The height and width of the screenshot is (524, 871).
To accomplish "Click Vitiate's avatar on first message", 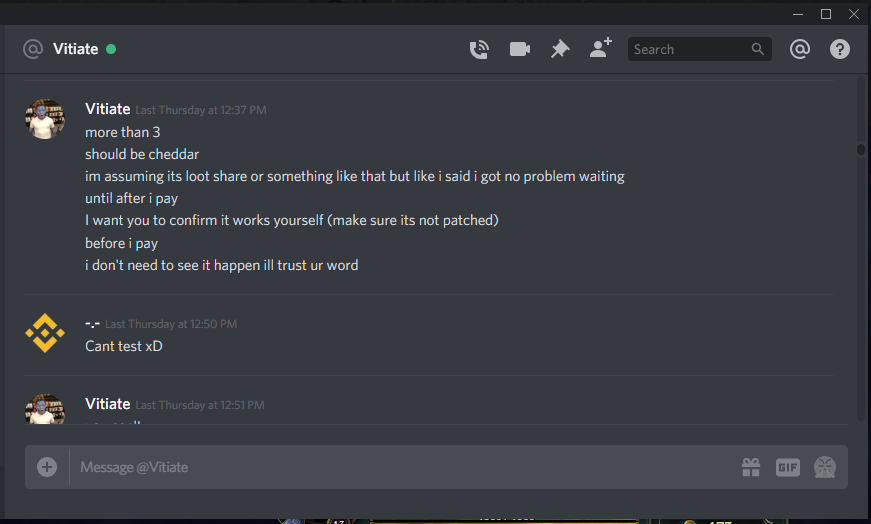I will (45, 119).
